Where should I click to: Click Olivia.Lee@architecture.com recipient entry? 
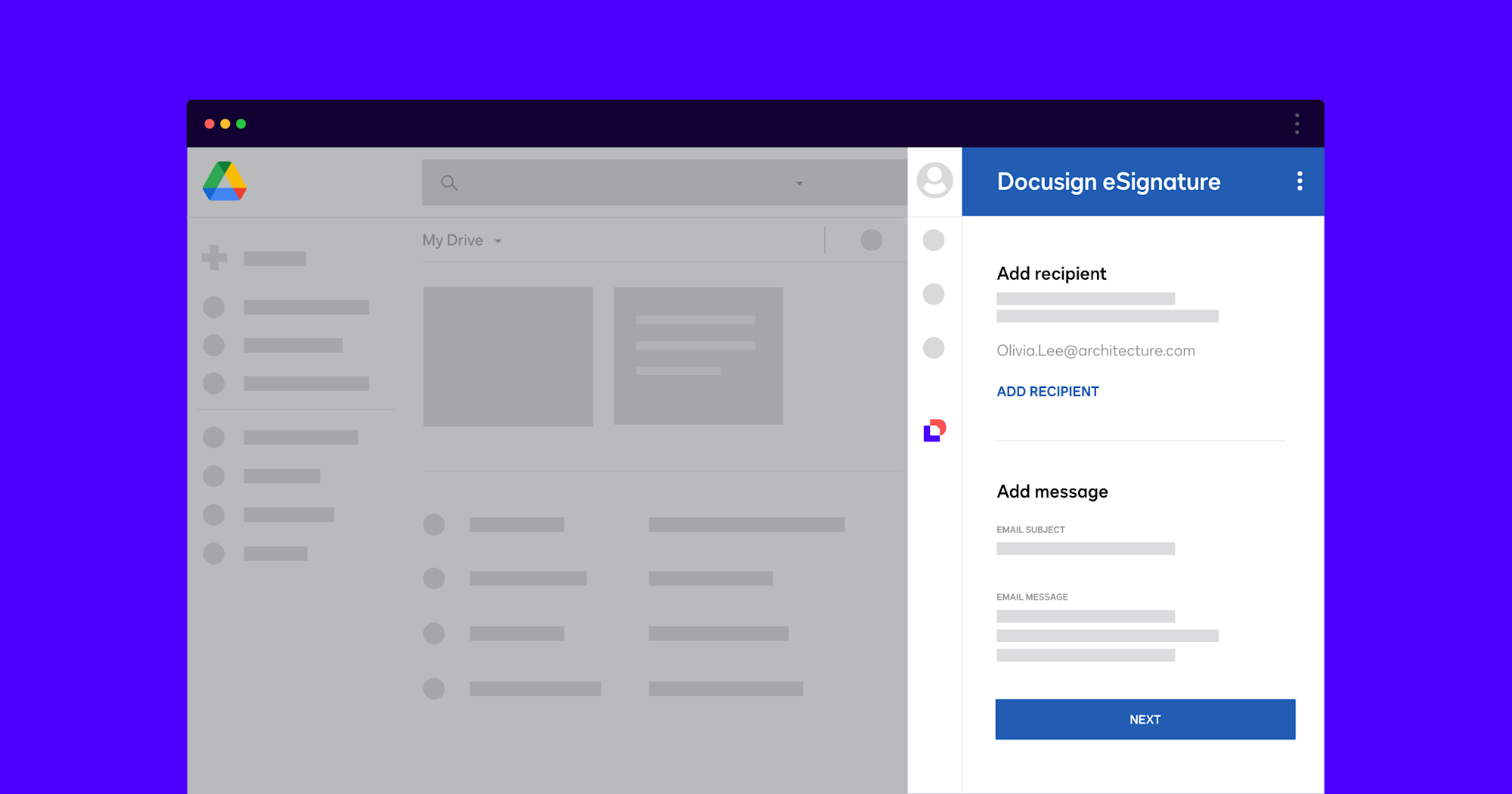pyautogui.click(x=1095, y=350)
